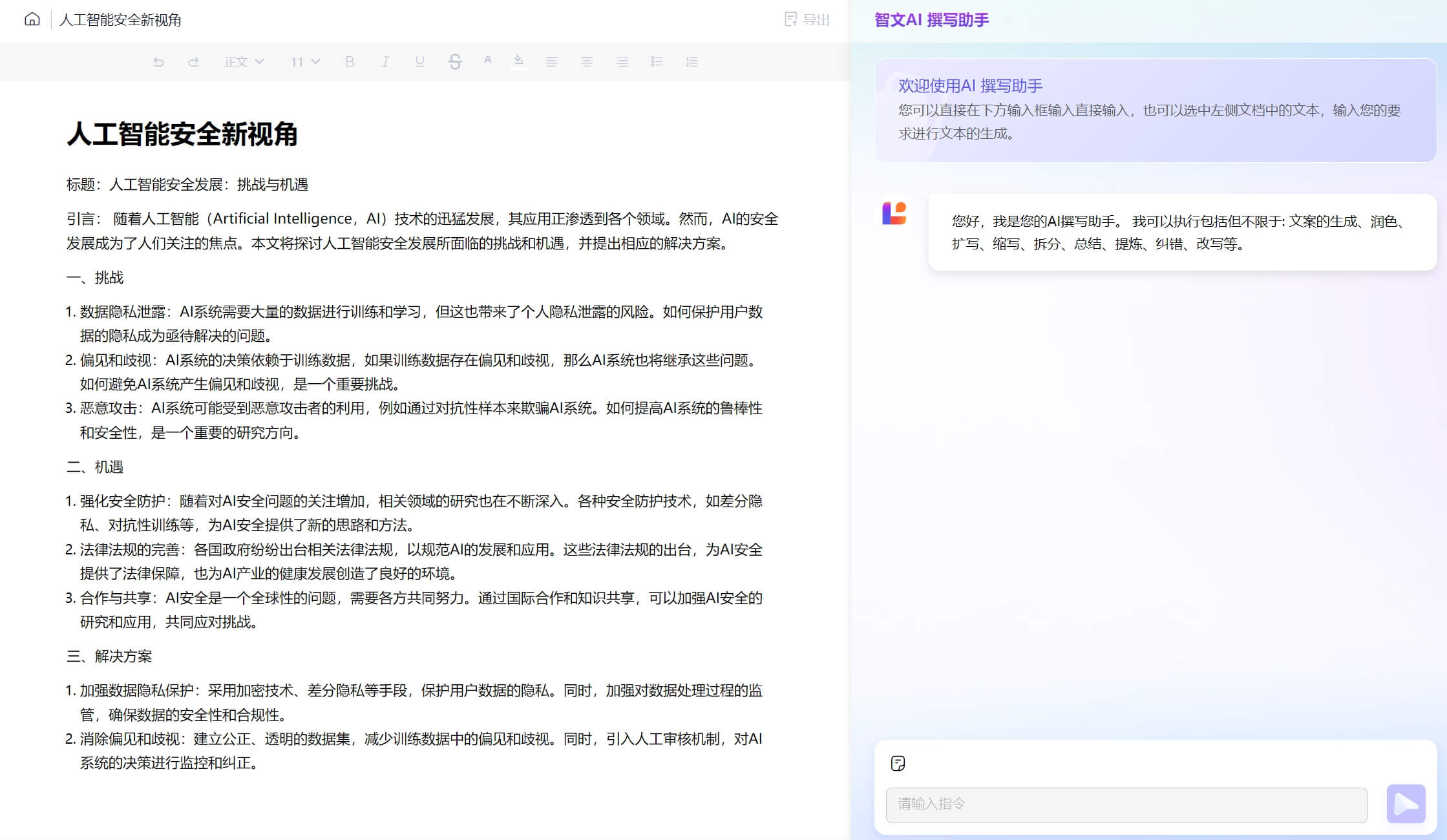Click the note template icon above input

(x=898, y=763)
